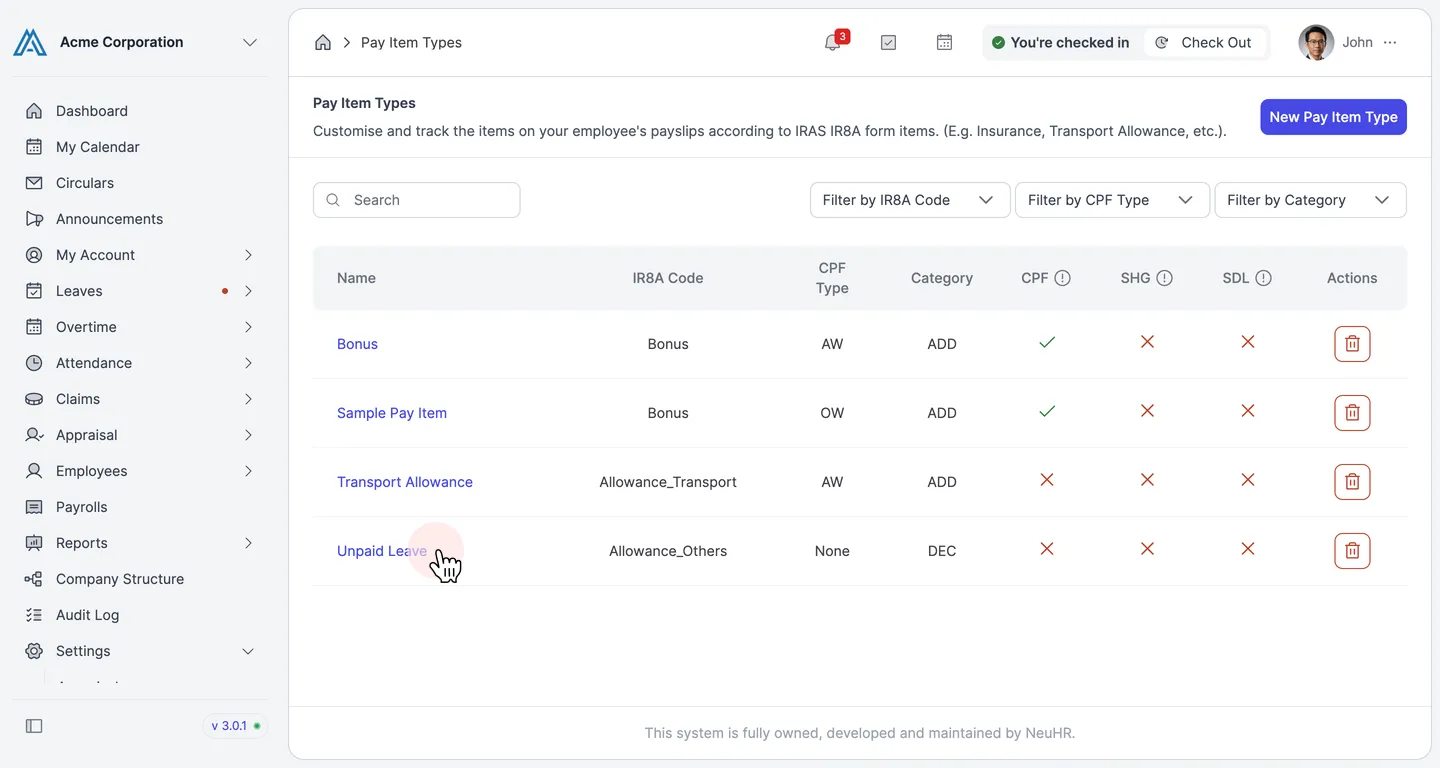1440x768 pixels.
Task: Click the v 3.0.1 version badge
Action: (236, 726)
